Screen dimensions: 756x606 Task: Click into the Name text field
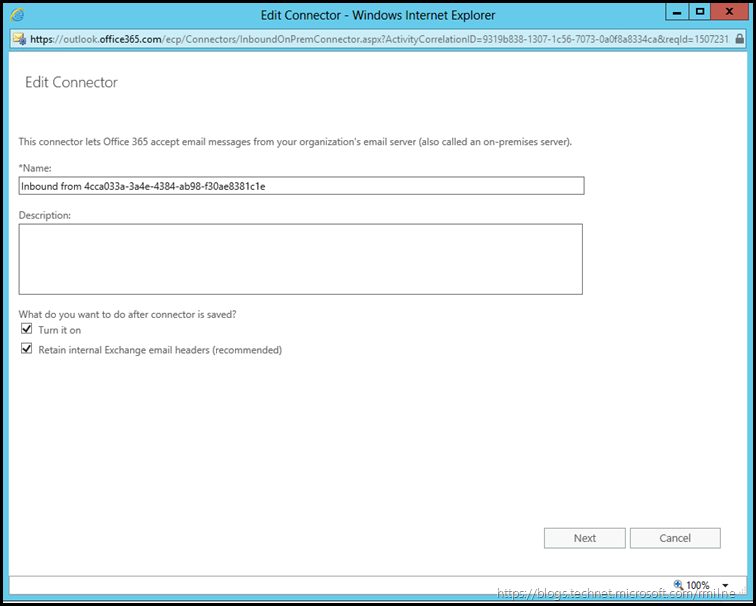point(301,186)
